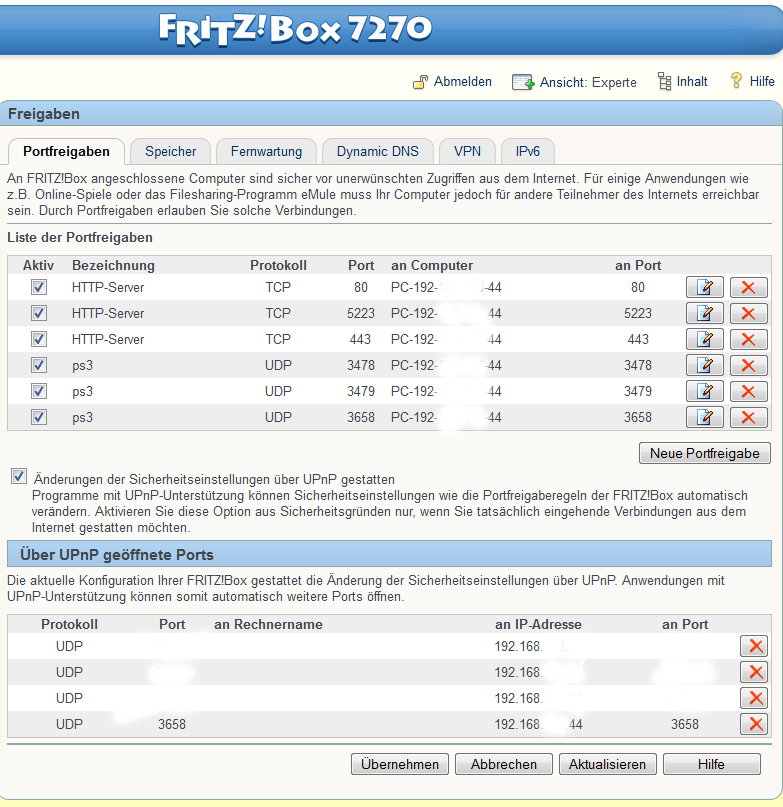The image size is (783, 807).
Task: Click the an Computer column header
Action: pos(432,265)
